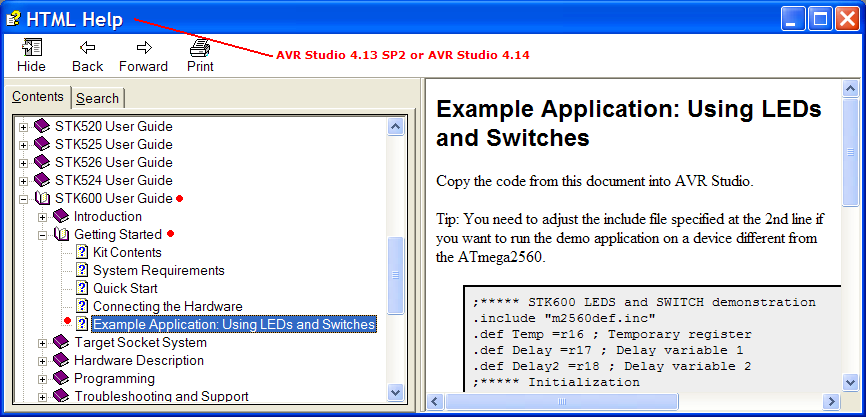Select Example Application: Using LEDs and Switches

[x=234, y=324]
